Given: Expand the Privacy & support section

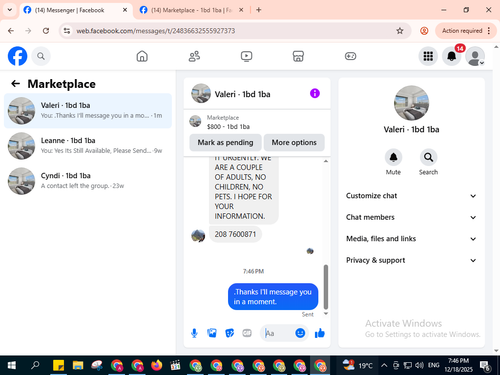Looking at the screenshot, I should (x=411, y=260).
